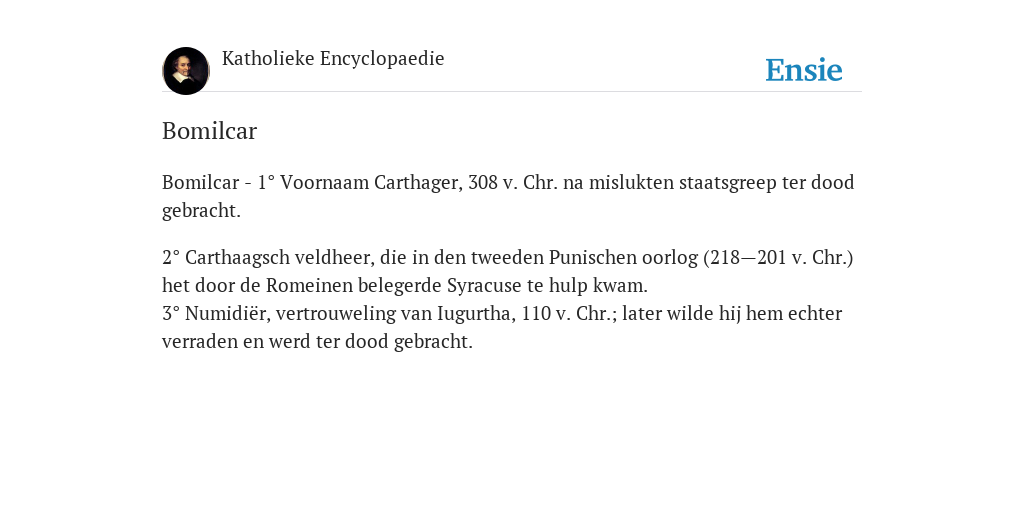This screenshot has width=1024, height=512.
Task: Click the words 'later wilde hij hem echter'
Action: pyautogui.click(x=732, y=313)
